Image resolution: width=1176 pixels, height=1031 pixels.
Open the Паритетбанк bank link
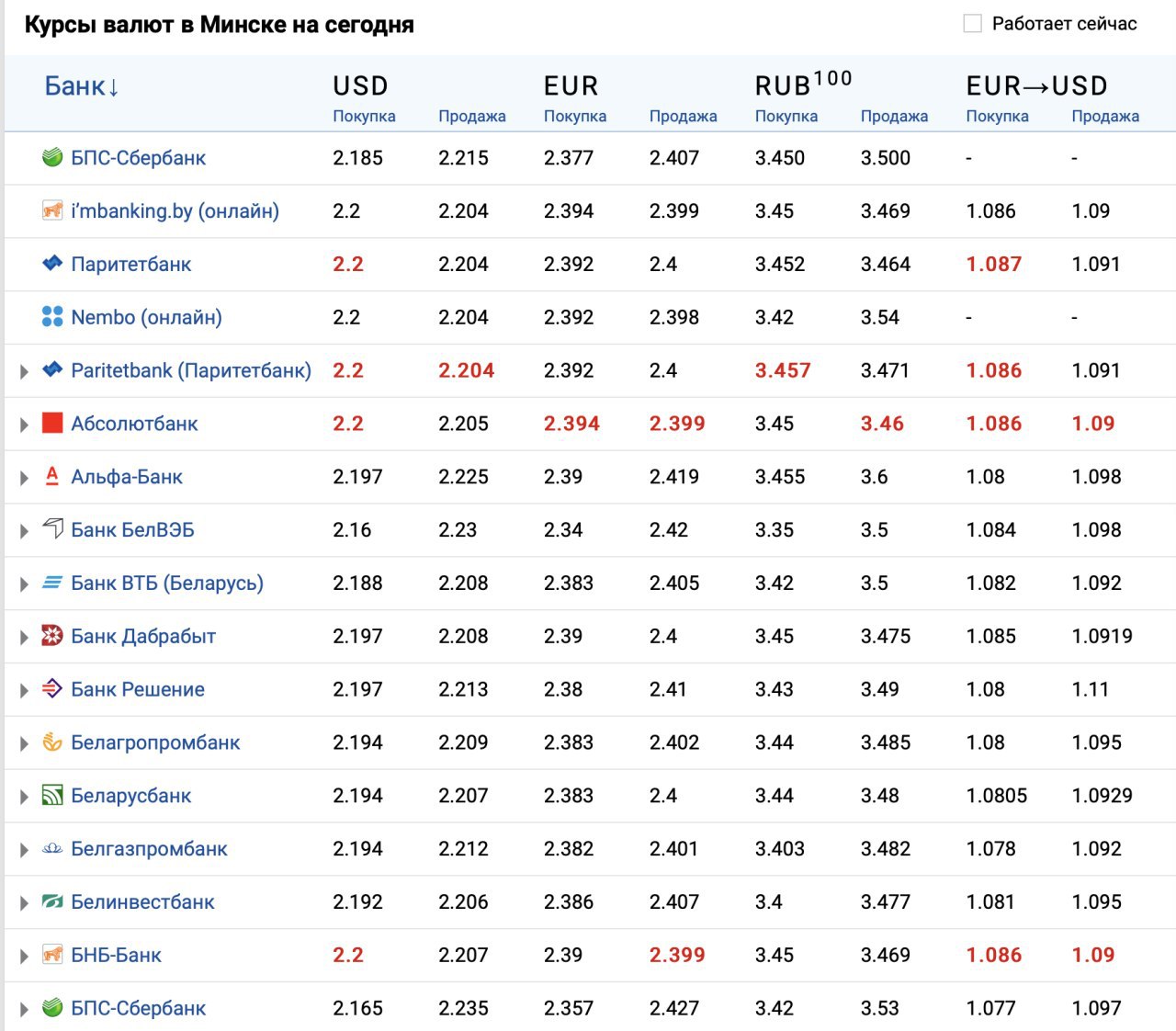(131, 265)
